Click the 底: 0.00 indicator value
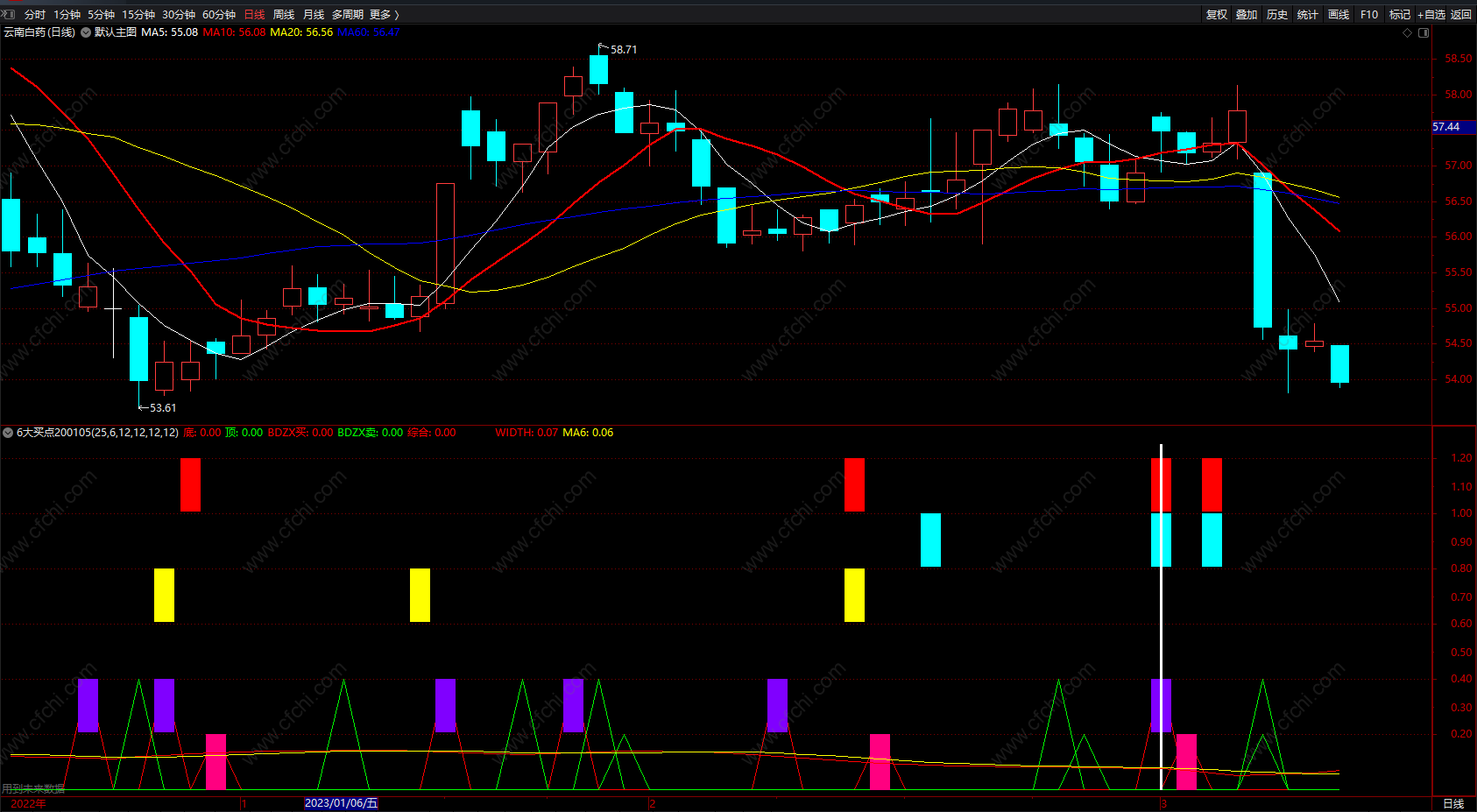 [x=202, y=433]
